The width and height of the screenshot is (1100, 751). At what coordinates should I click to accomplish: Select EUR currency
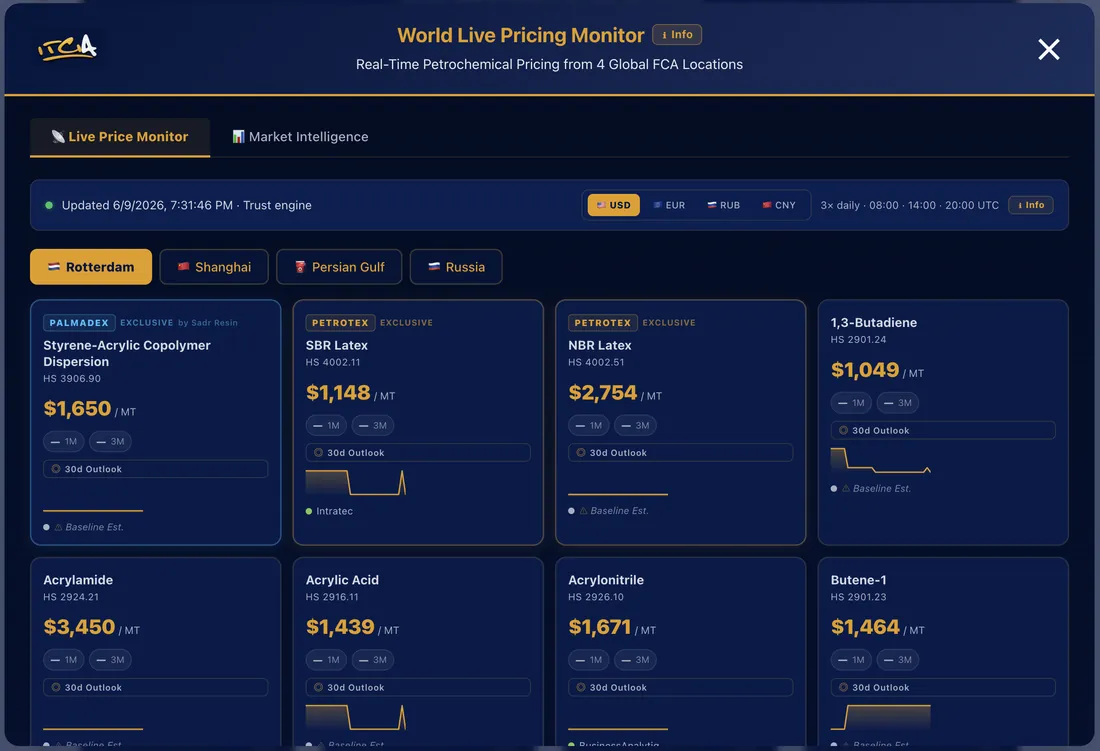[669, 205]
